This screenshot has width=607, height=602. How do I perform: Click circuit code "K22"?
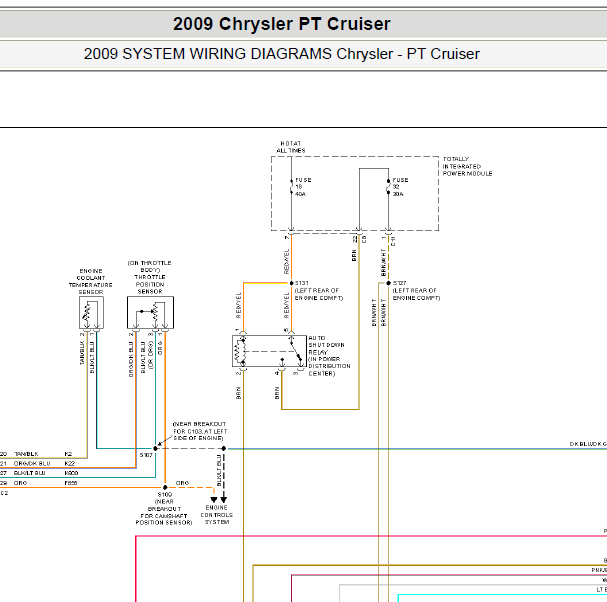(70, 463)
